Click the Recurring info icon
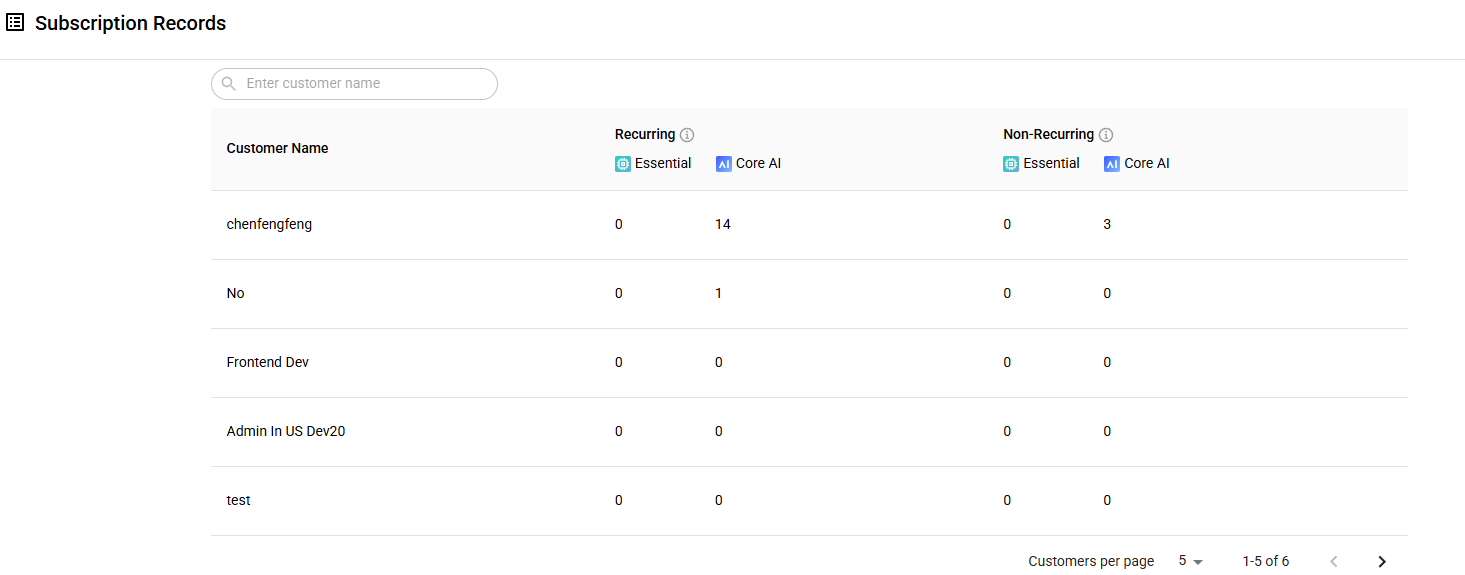Screen dimensions: 1465x575 click(687, 135)
